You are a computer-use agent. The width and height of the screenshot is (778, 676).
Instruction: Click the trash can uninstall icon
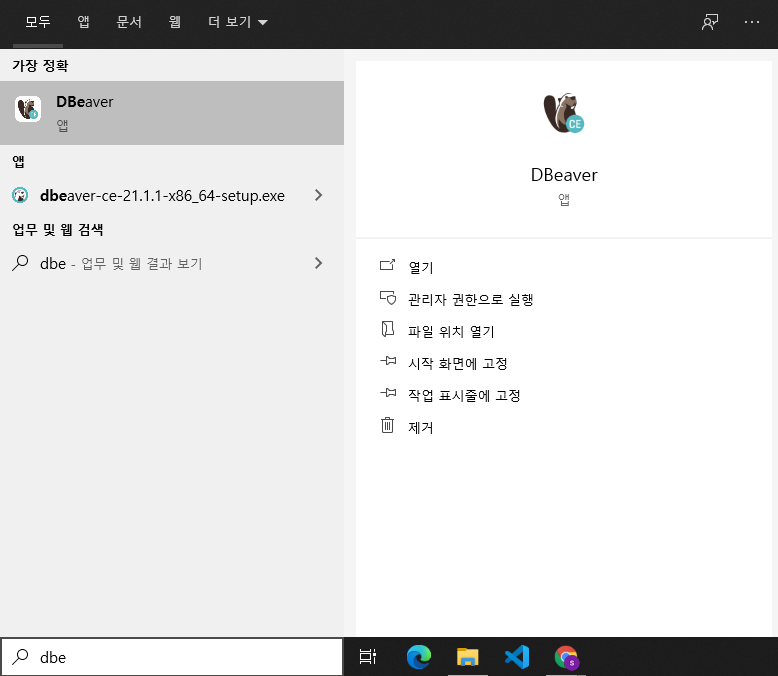coord(388,425)
